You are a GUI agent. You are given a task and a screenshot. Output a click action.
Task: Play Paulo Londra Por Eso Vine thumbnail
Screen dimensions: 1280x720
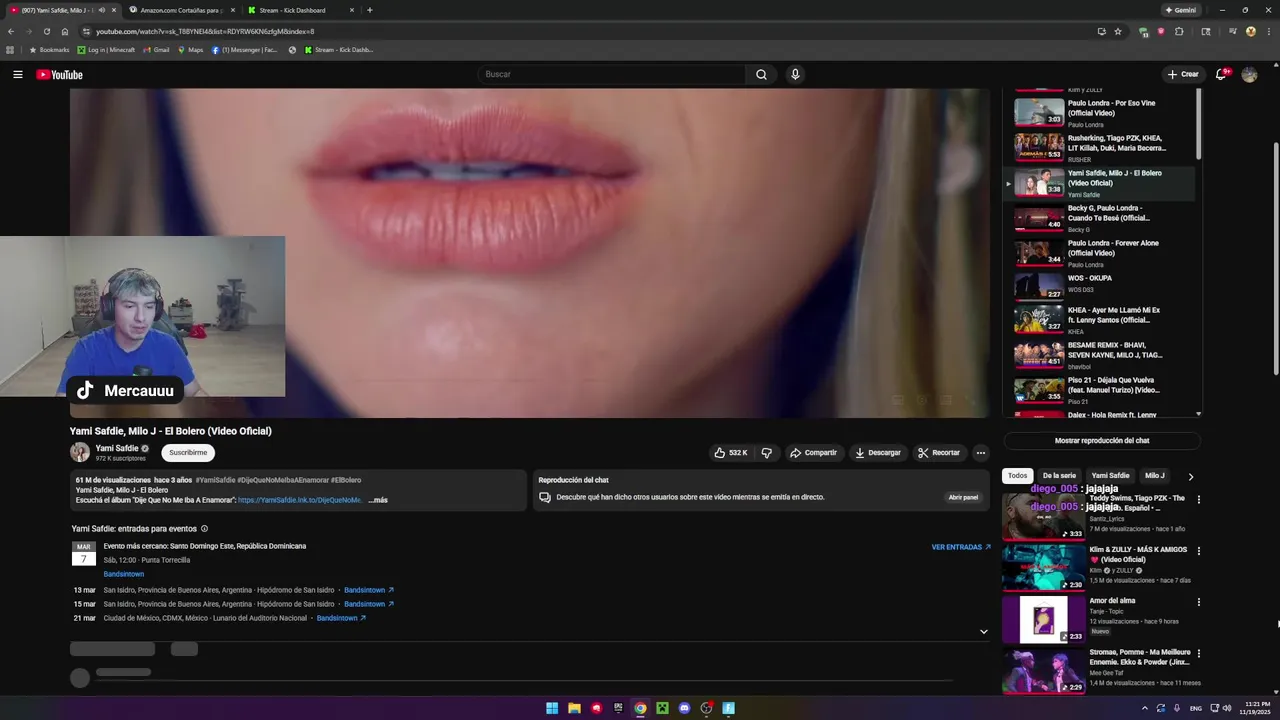pyautogui.click(x=1039, y=112)
